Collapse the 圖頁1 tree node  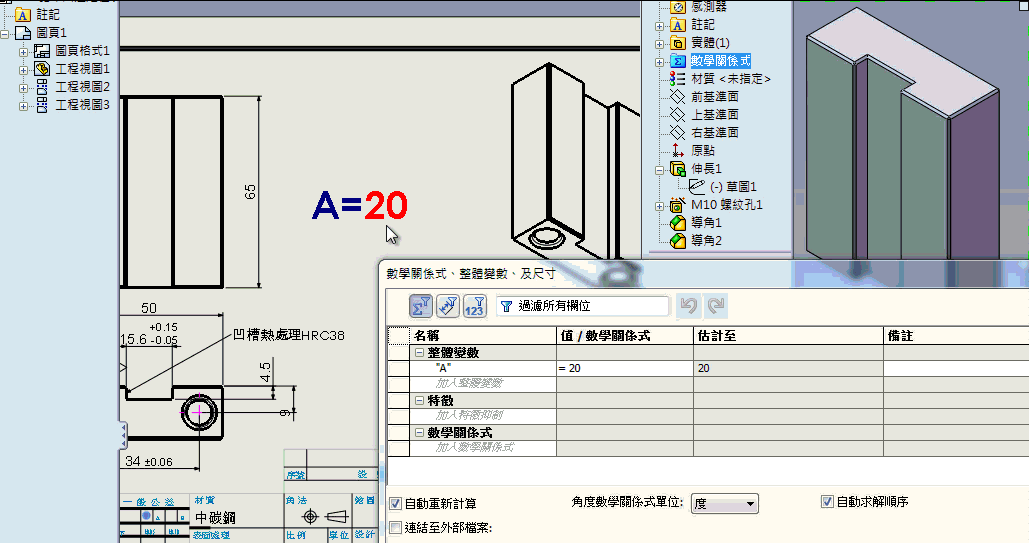tap(5, 33)
